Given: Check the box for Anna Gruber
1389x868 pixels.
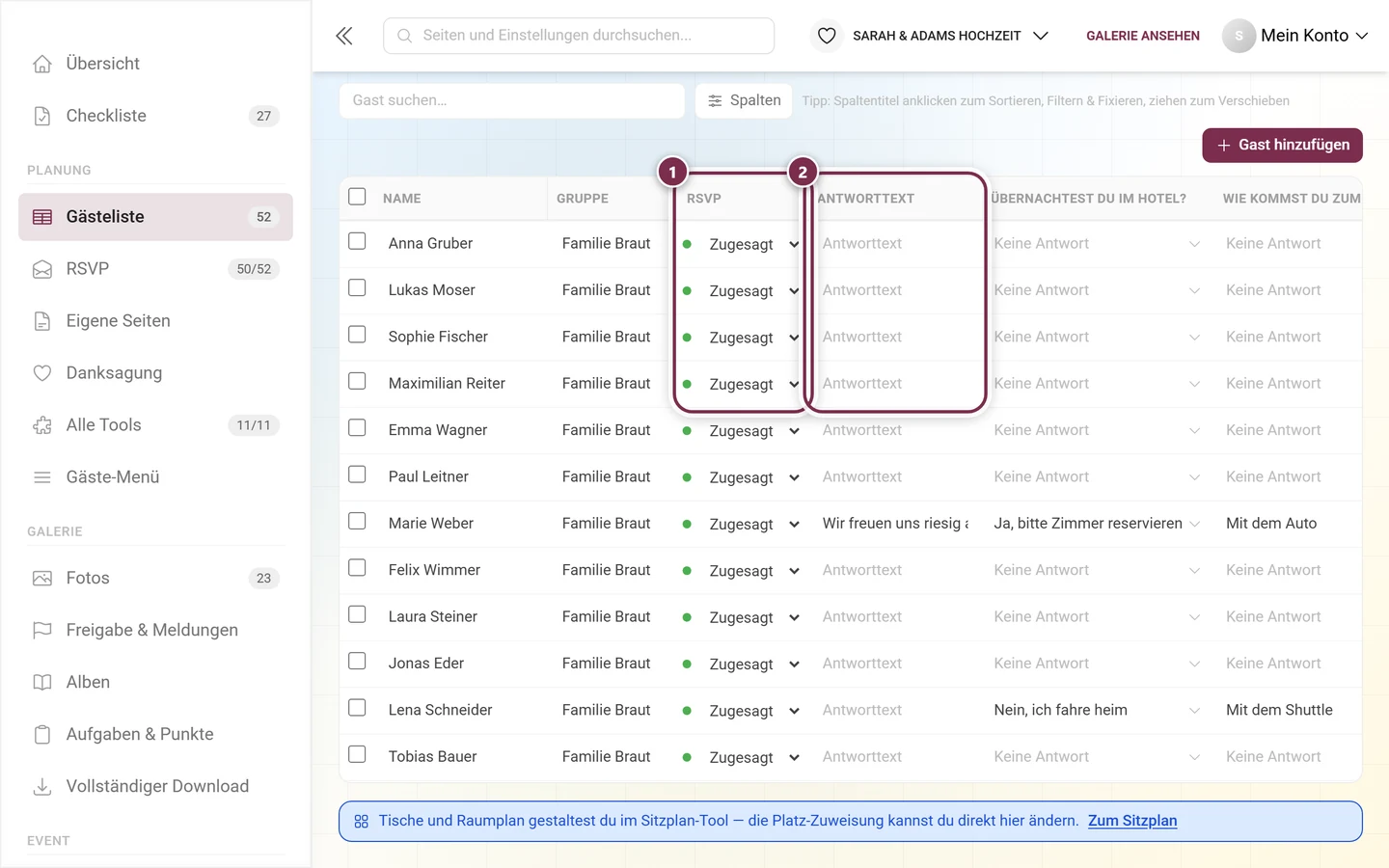Looking at the screenshot, I should [x=357, y=241].
